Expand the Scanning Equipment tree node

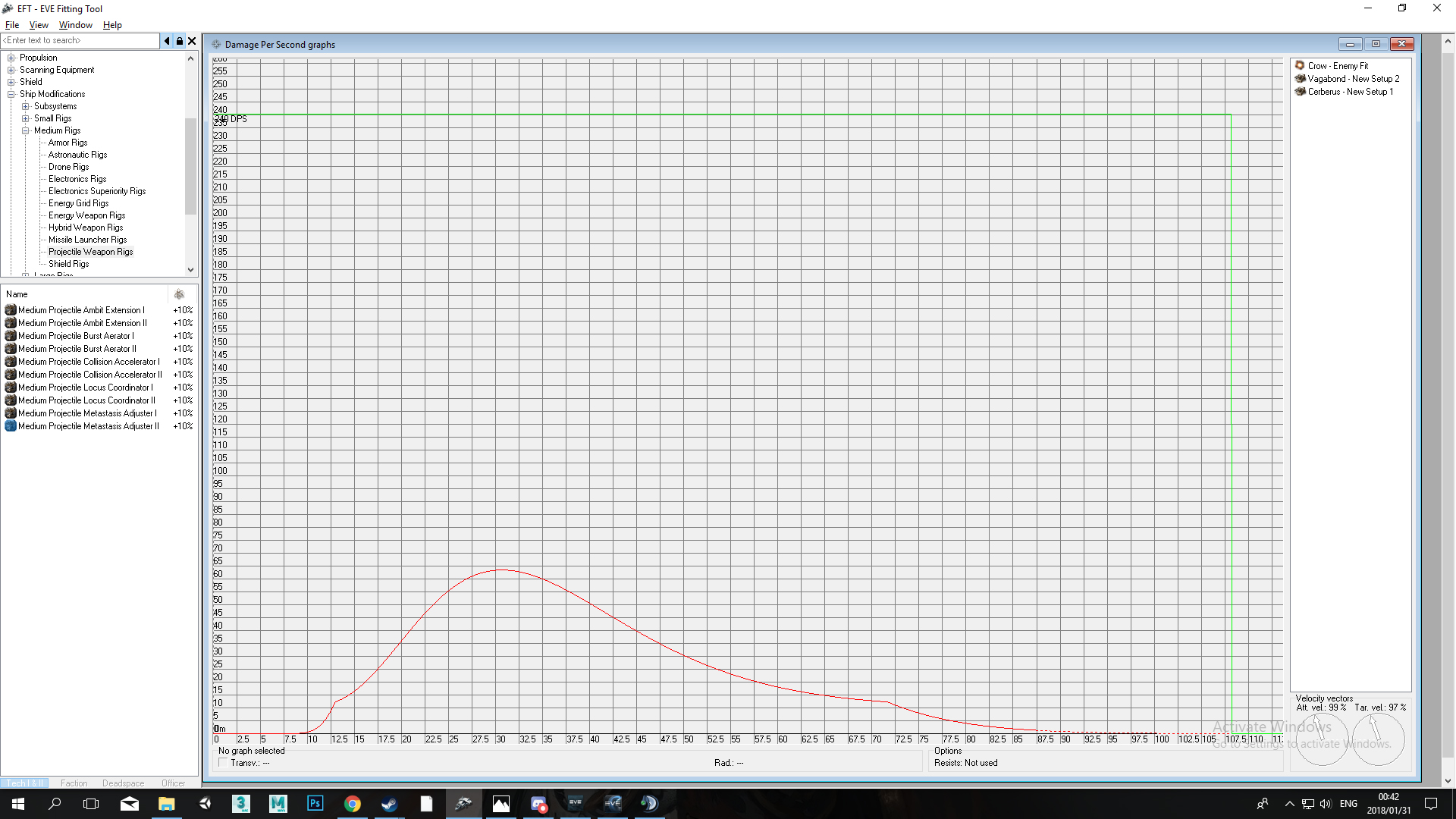(x=11, y=70)
